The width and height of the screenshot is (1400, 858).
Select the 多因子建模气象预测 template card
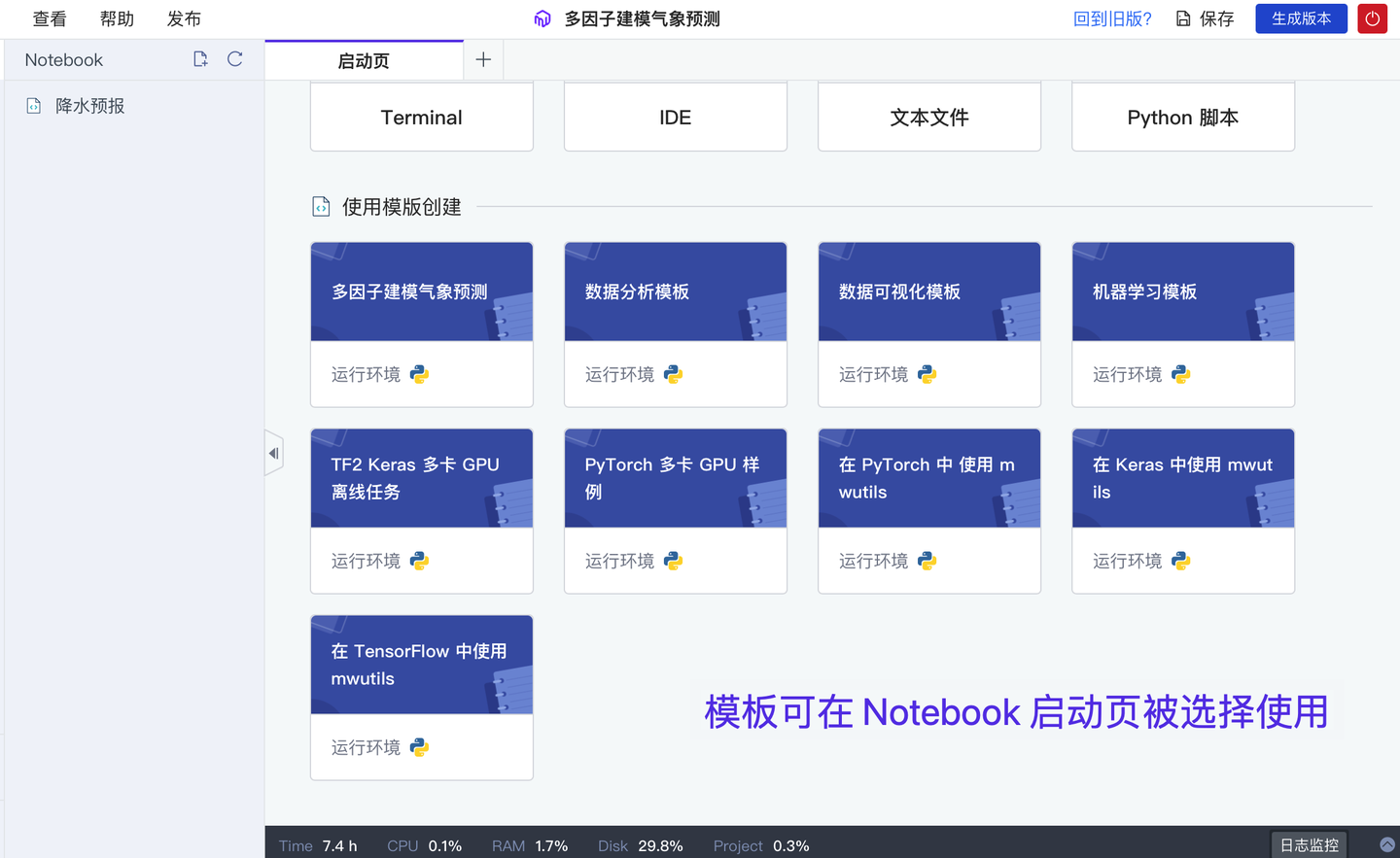[422, 325]
